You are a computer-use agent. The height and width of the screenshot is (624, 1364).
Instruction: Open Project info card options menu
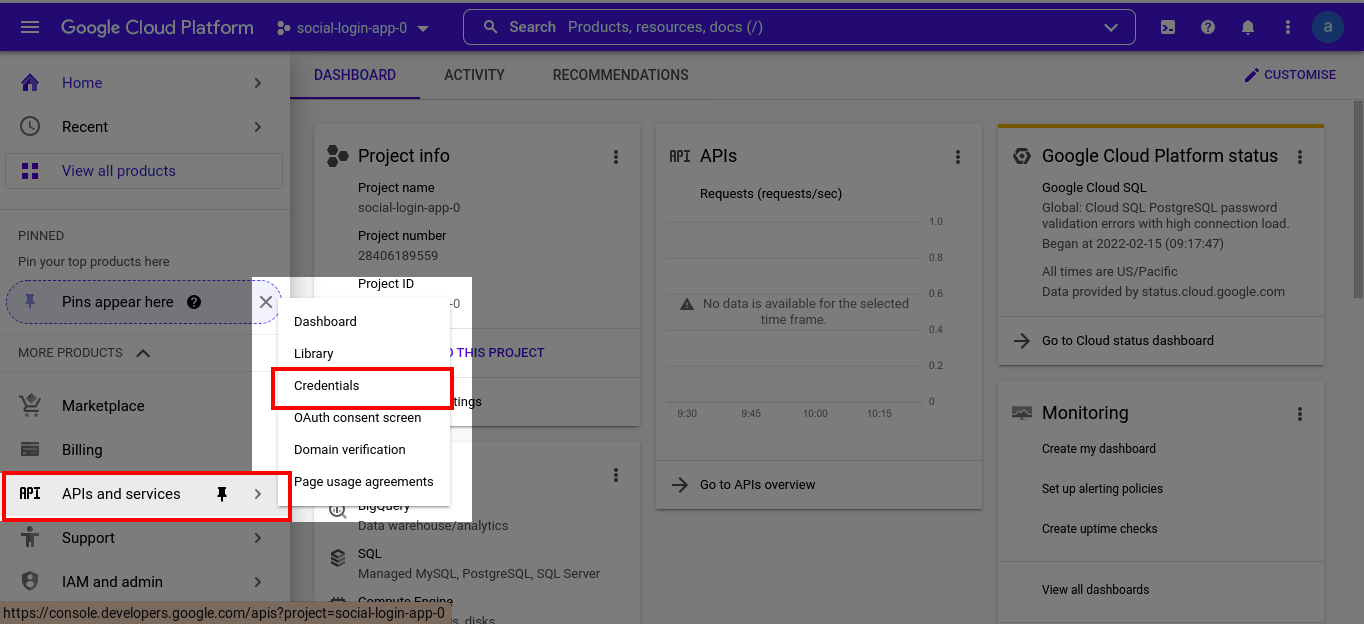tap(616, 157)
